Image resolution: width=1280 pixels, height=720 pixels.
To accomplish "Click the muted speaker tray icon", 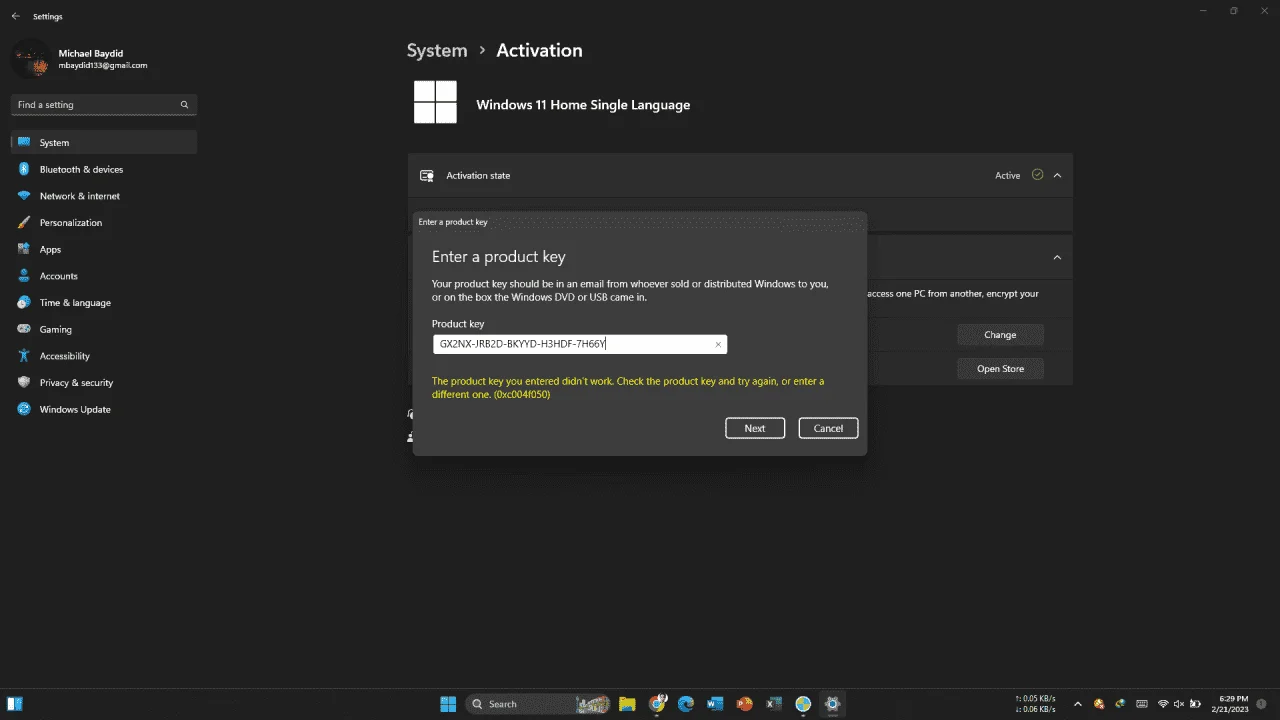I will coord(1180,704).
